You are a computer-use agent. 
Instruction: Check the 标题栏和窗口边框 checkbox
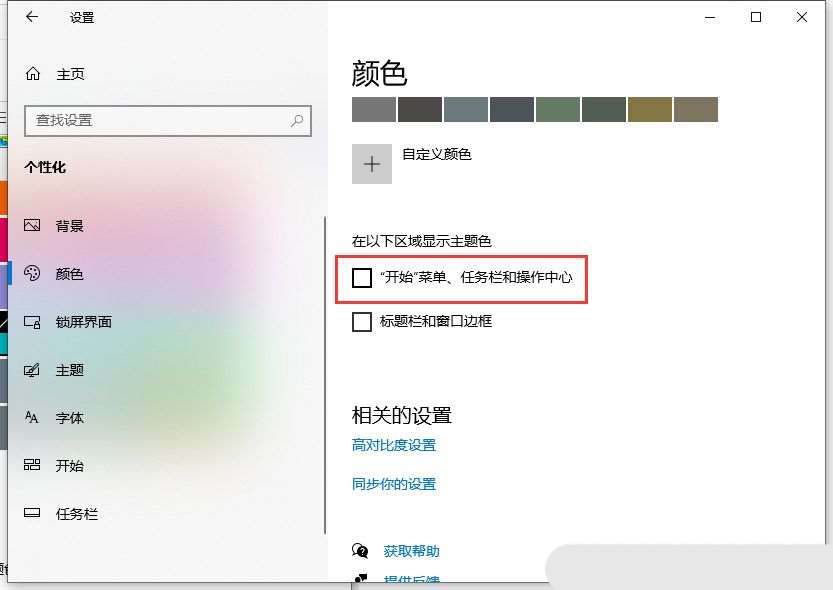pos(362,321)
